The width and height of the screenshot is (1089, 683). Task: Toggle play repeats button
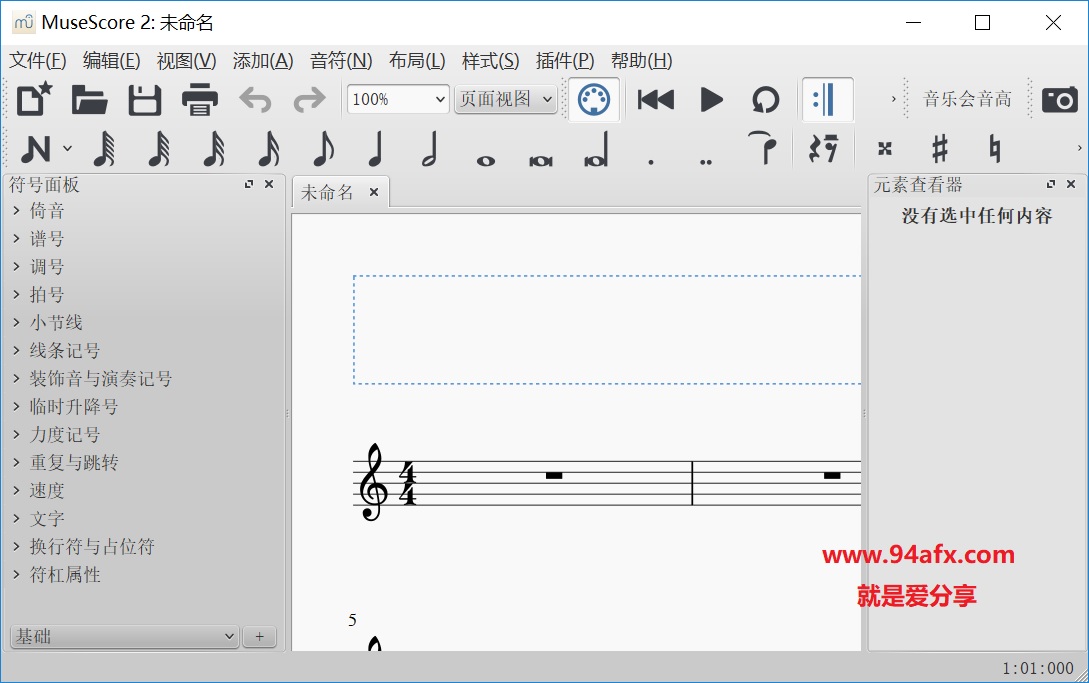coord(826,99)
